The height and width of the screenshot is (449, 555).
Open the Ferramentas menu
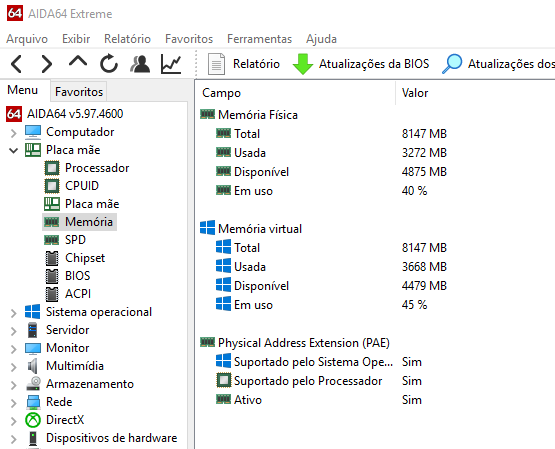coord(259,39)
